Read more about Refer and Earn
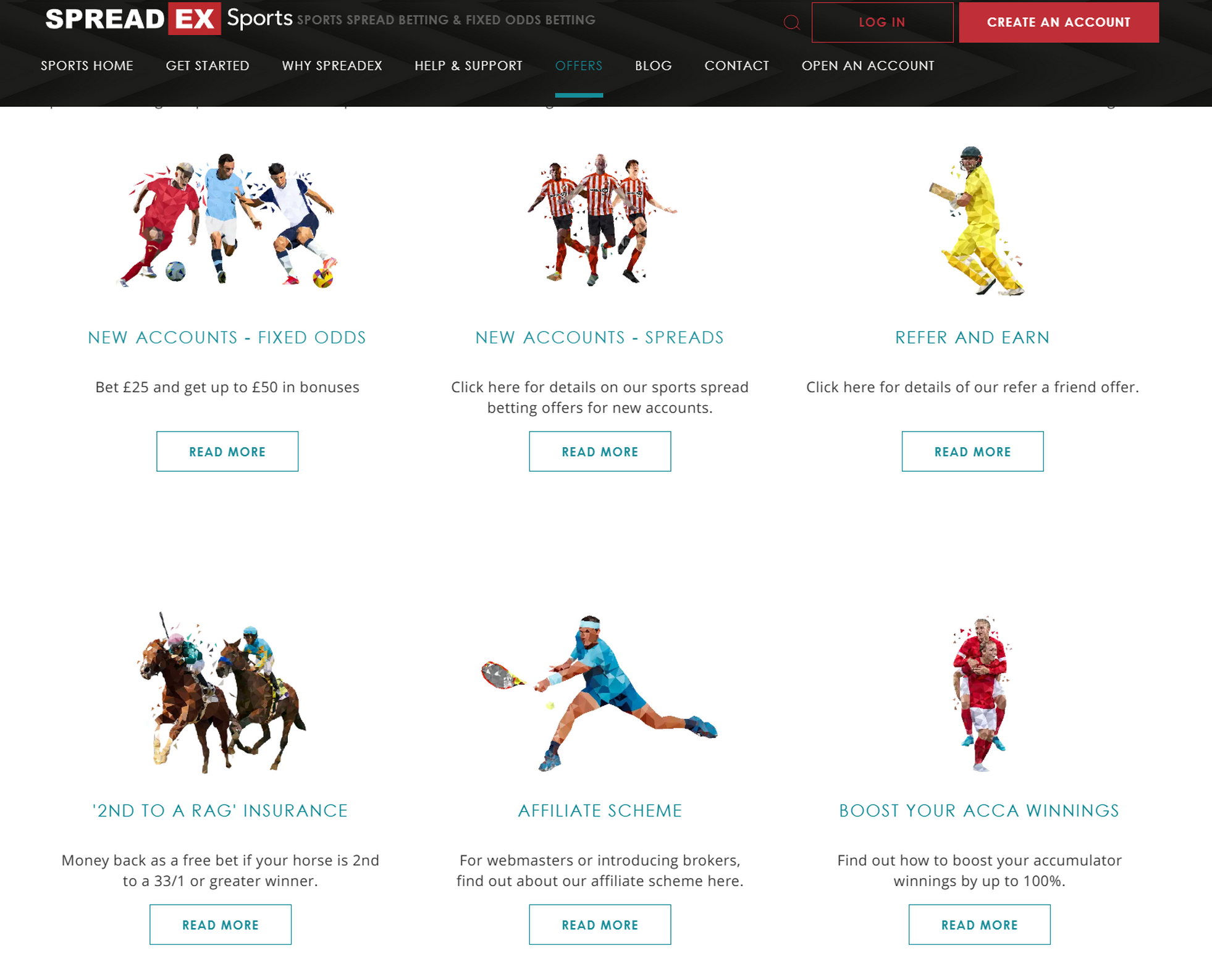This screenshot has height=980, width=1212. pyautogui.click(x=972, y=451)
